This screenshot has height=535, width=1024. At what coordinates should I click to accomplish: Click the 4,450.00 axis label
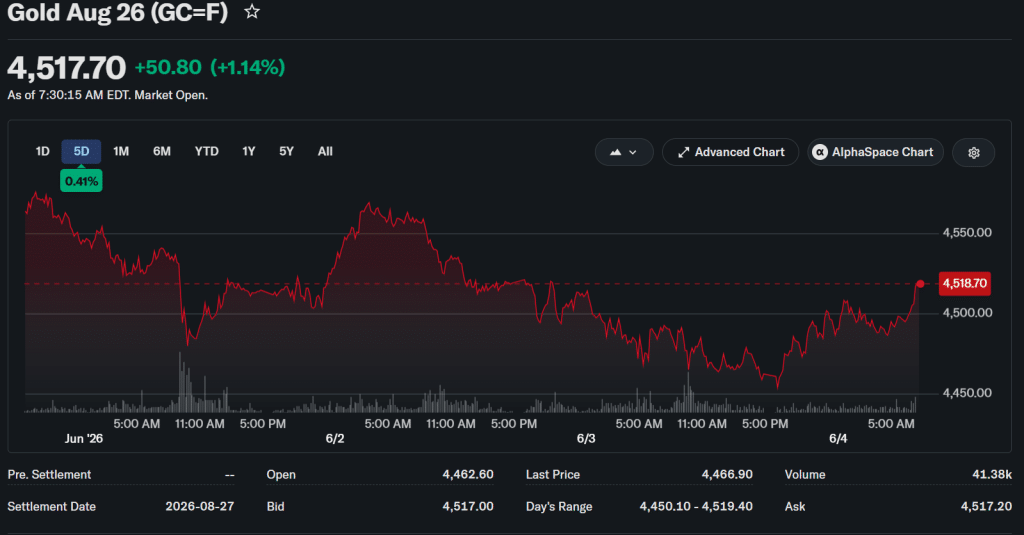point(967,393)
